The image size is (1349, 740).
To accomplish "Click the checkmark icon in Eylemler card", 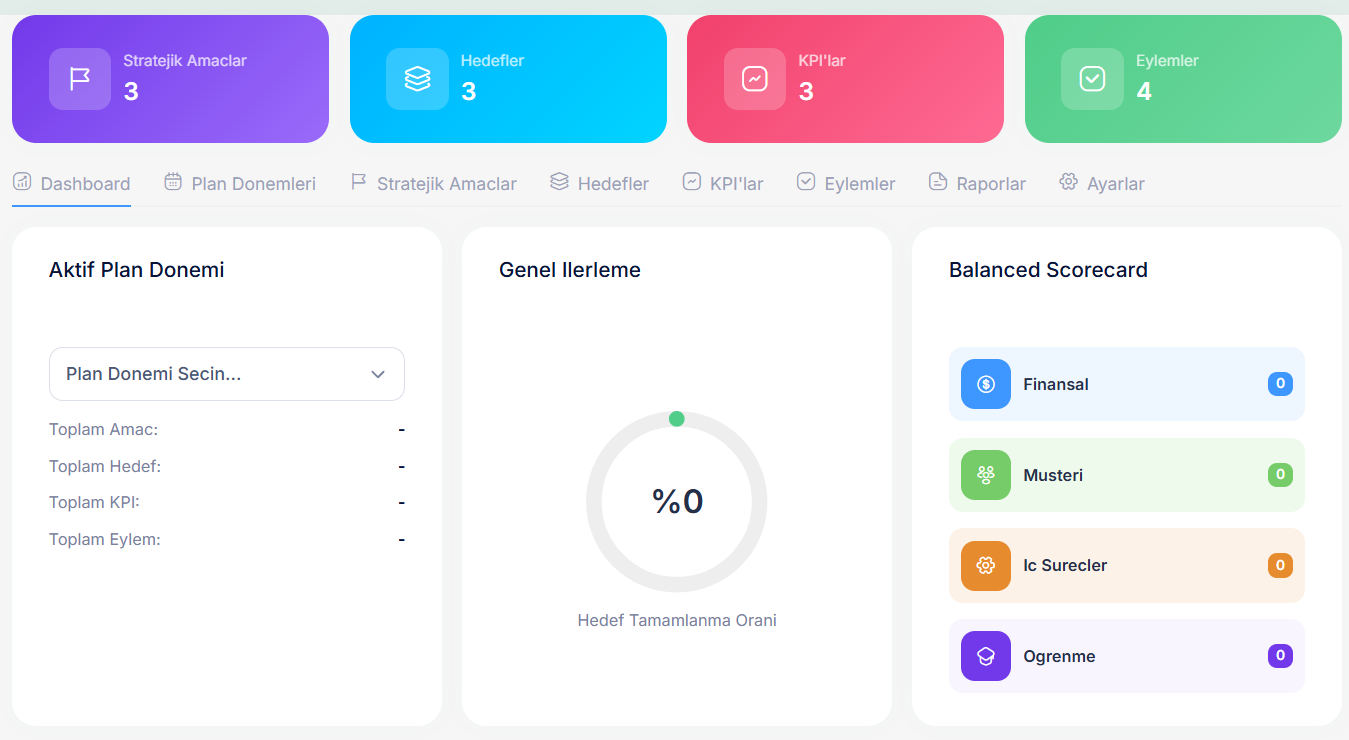I will click(1092, 79).
